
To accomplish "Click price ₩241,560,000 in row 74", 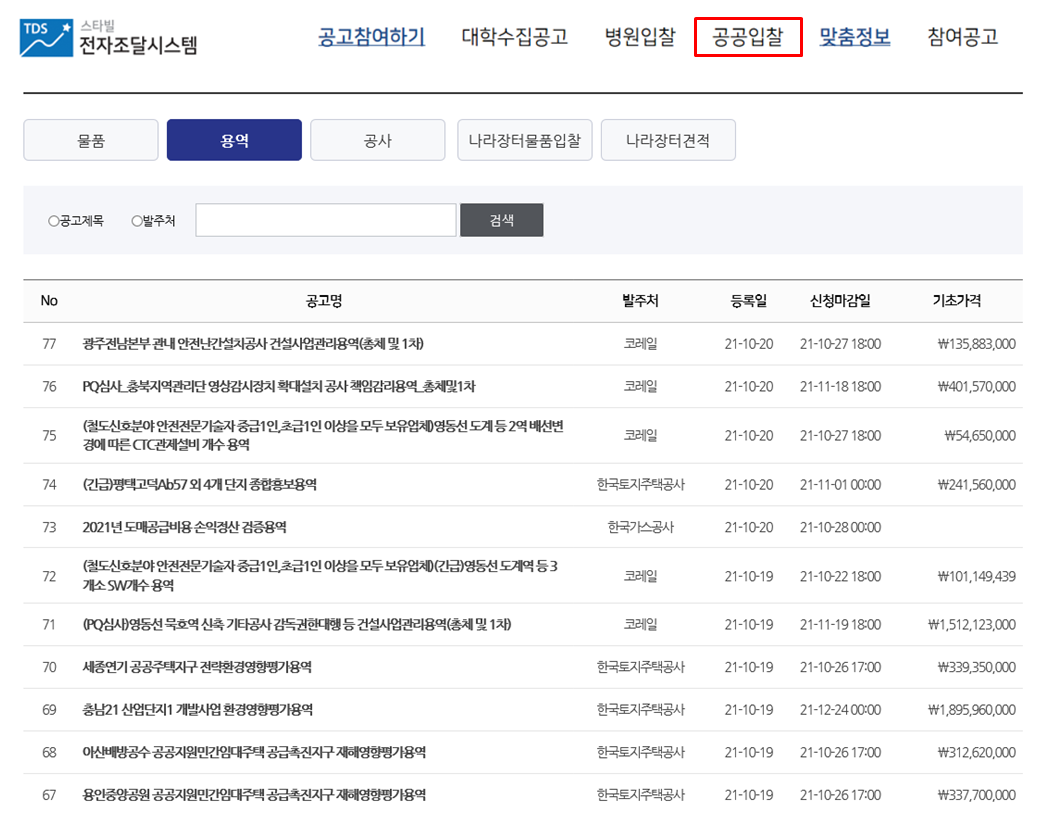I will (976, 484).
